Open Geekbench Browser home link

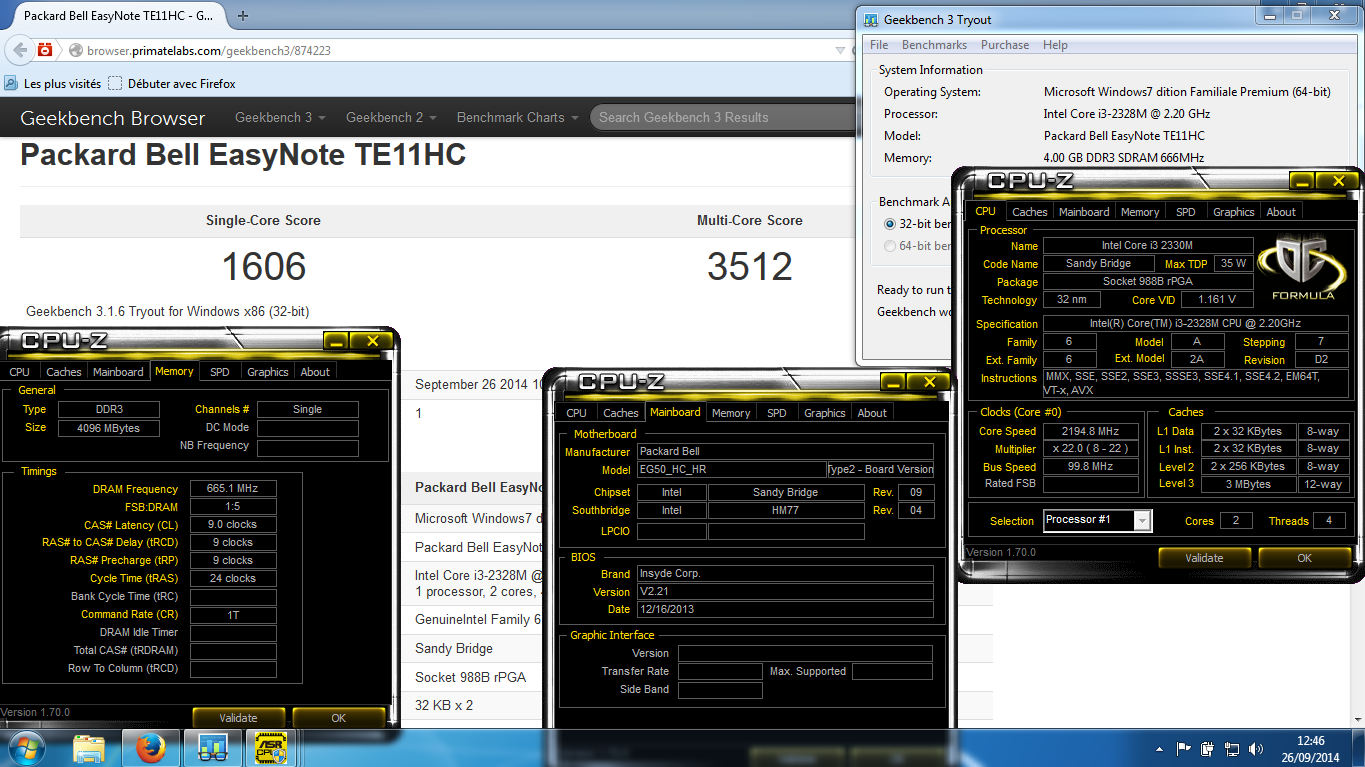click(112, 118)
